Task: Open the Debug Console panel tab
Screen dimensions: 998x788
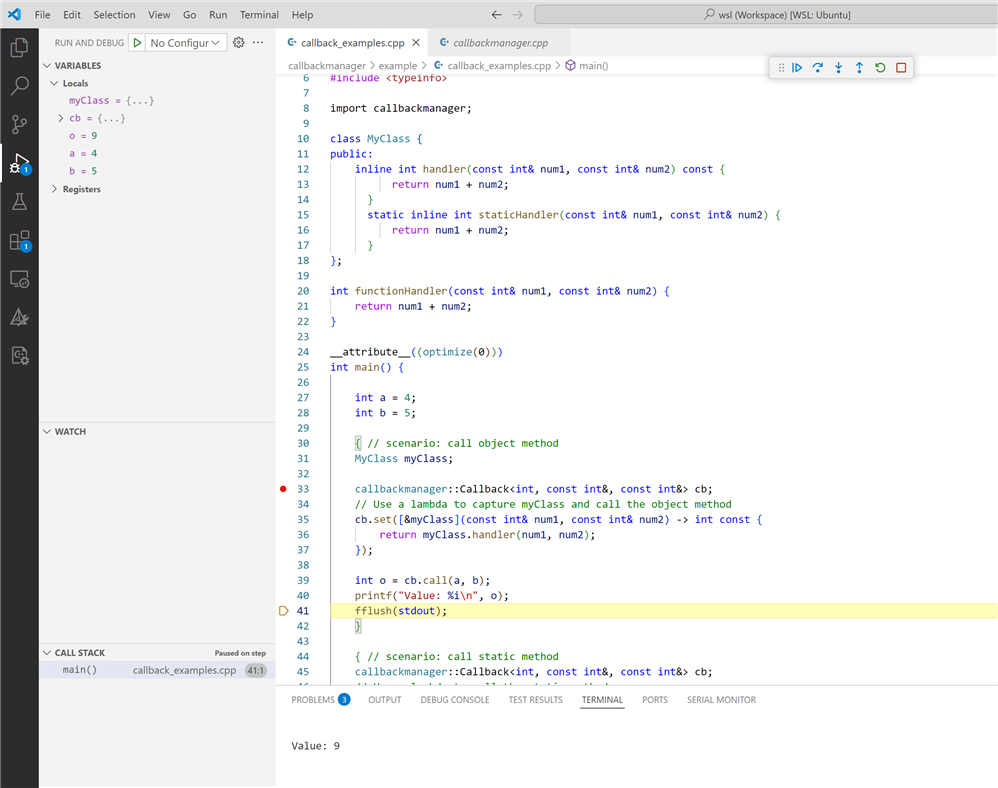Action: tap(454, 700)
